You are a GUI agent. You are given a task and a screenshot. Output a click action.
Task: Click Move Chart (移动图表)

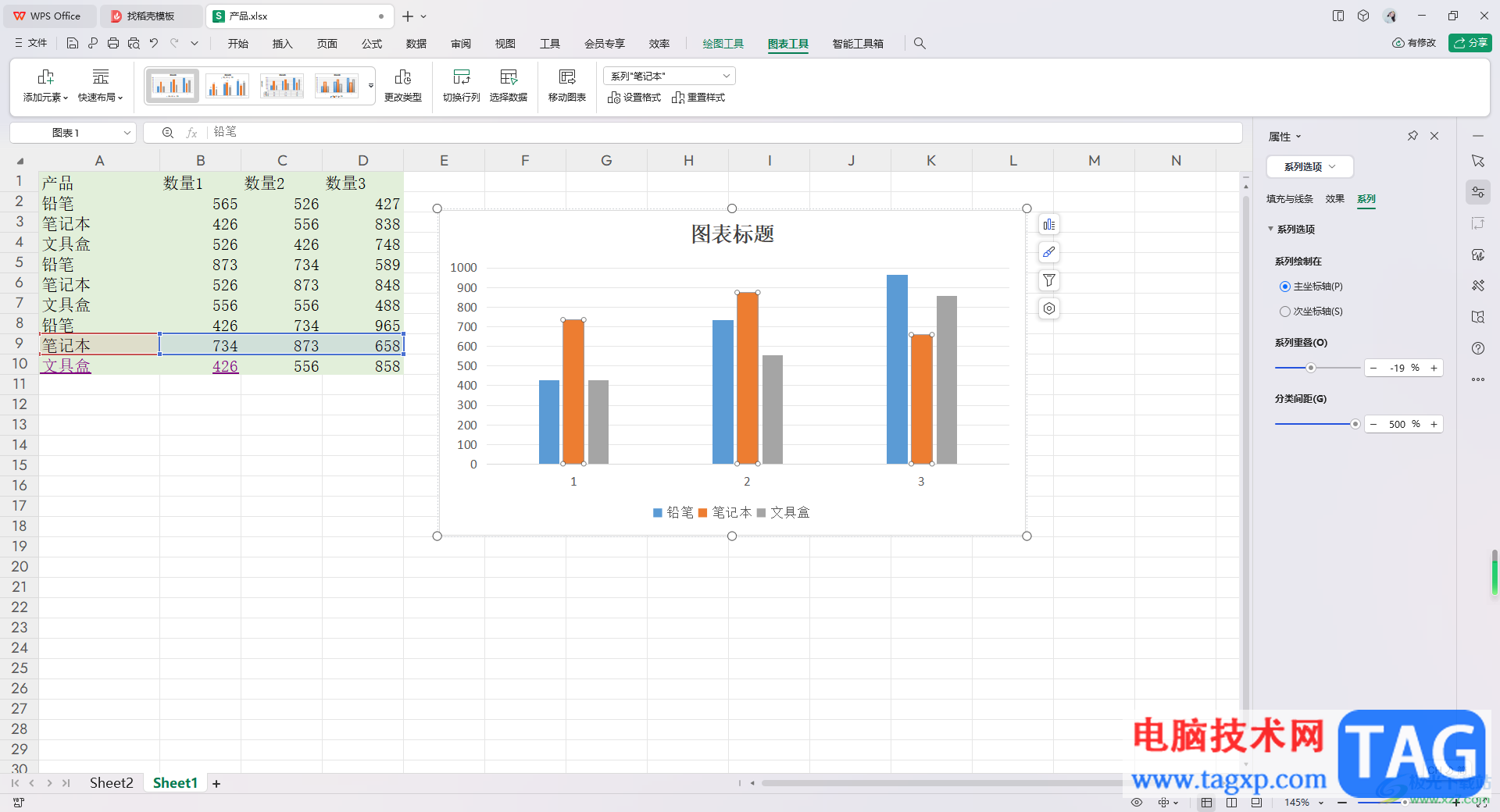(567, 85)
